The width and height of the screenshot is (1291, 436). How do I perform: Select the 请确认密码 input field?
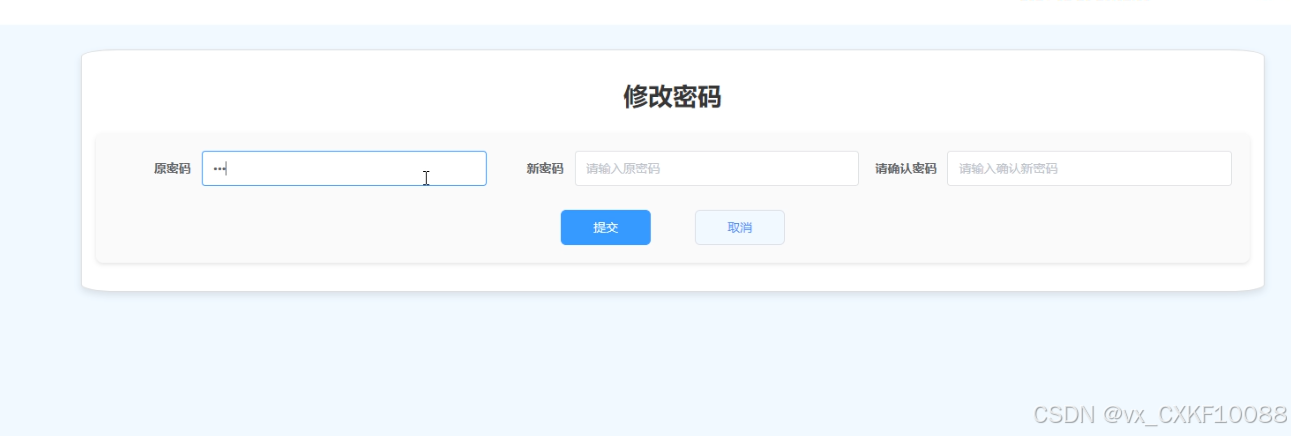[x=1089, y=168]
